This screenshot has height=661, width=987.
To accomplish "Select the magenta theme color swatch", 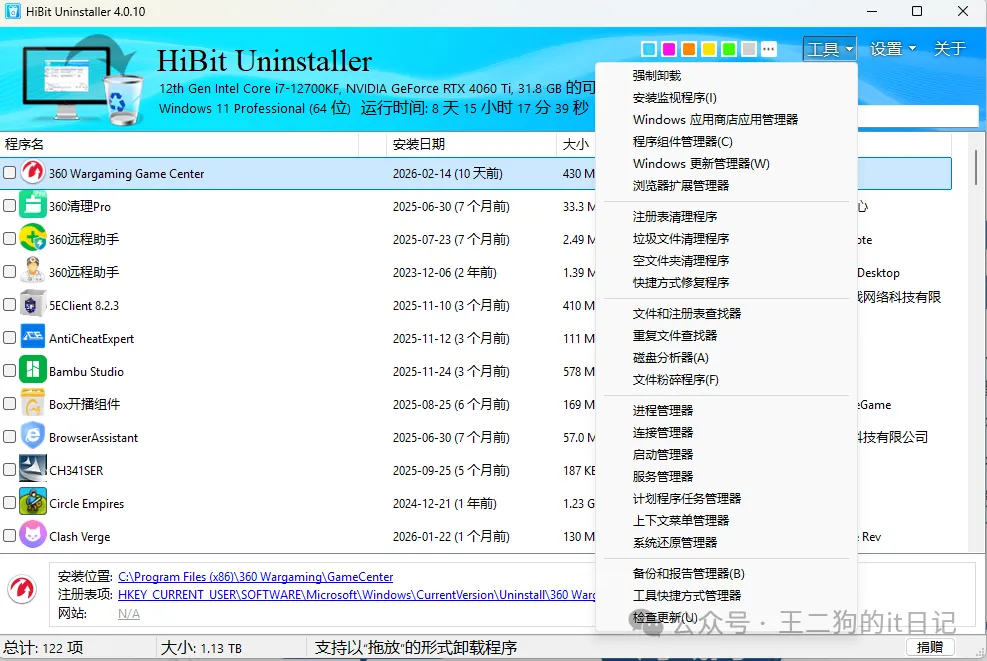I will click(x=669, y=49).
